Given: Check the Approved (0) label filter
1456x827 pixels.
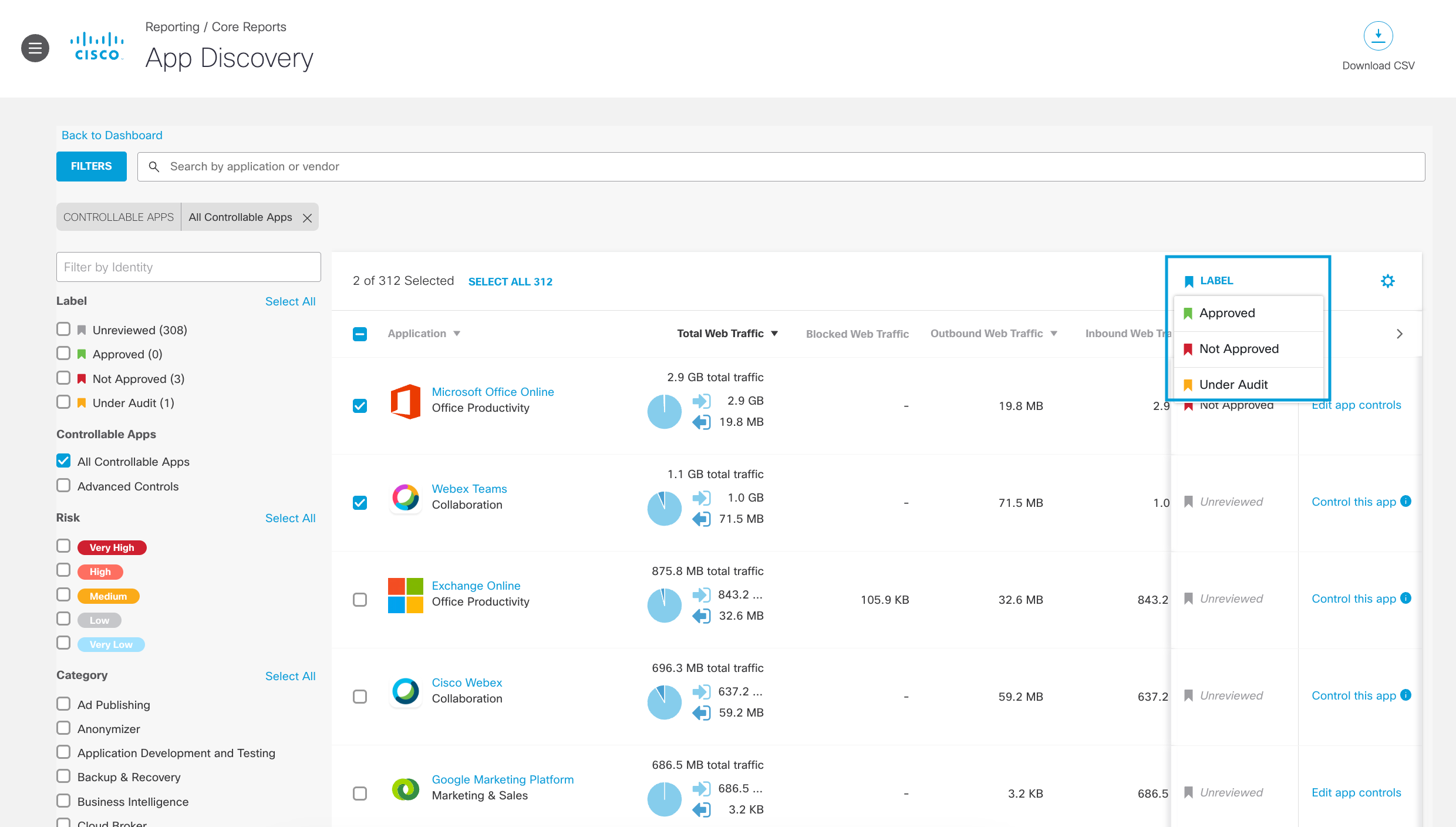Looking at the screenshot, I should click(63, 353).
